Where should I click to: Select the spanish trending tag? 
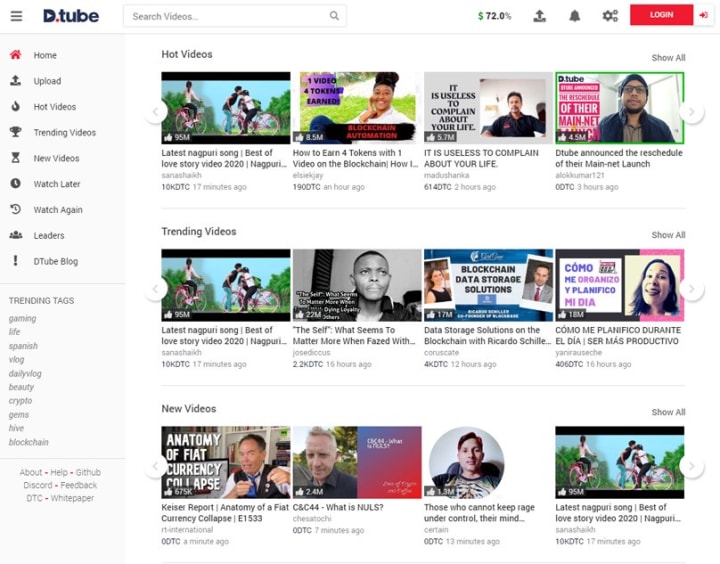click(23, 346)
